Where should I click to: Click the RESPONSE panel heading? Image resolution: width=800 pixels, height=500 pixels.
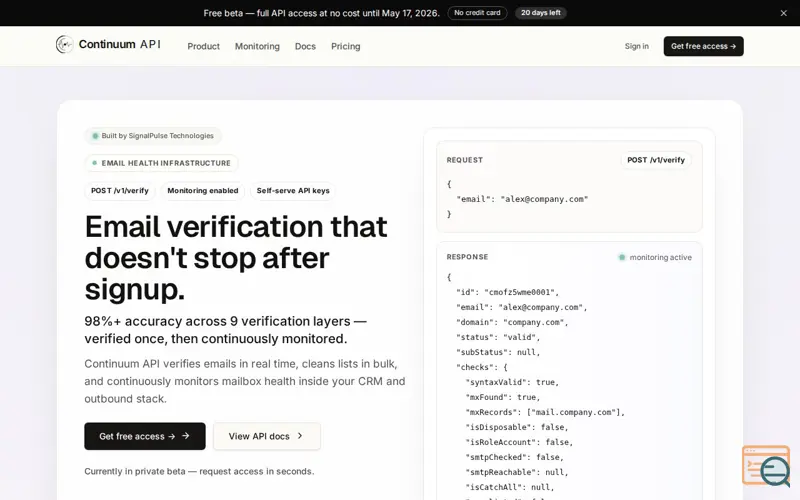[x=467, y=257]
